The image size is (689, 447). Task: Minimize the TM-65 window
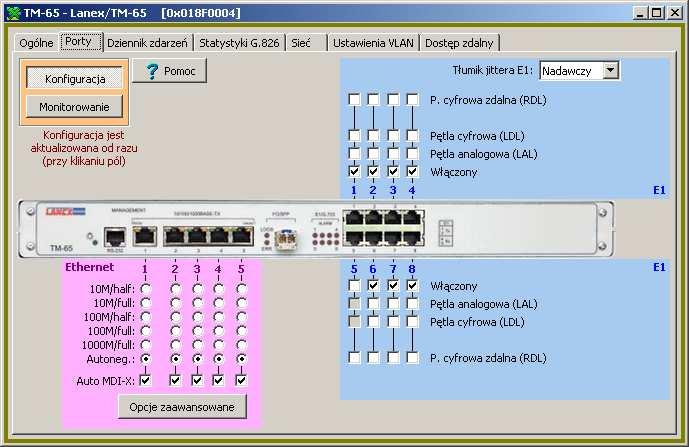tap(640, 13)
